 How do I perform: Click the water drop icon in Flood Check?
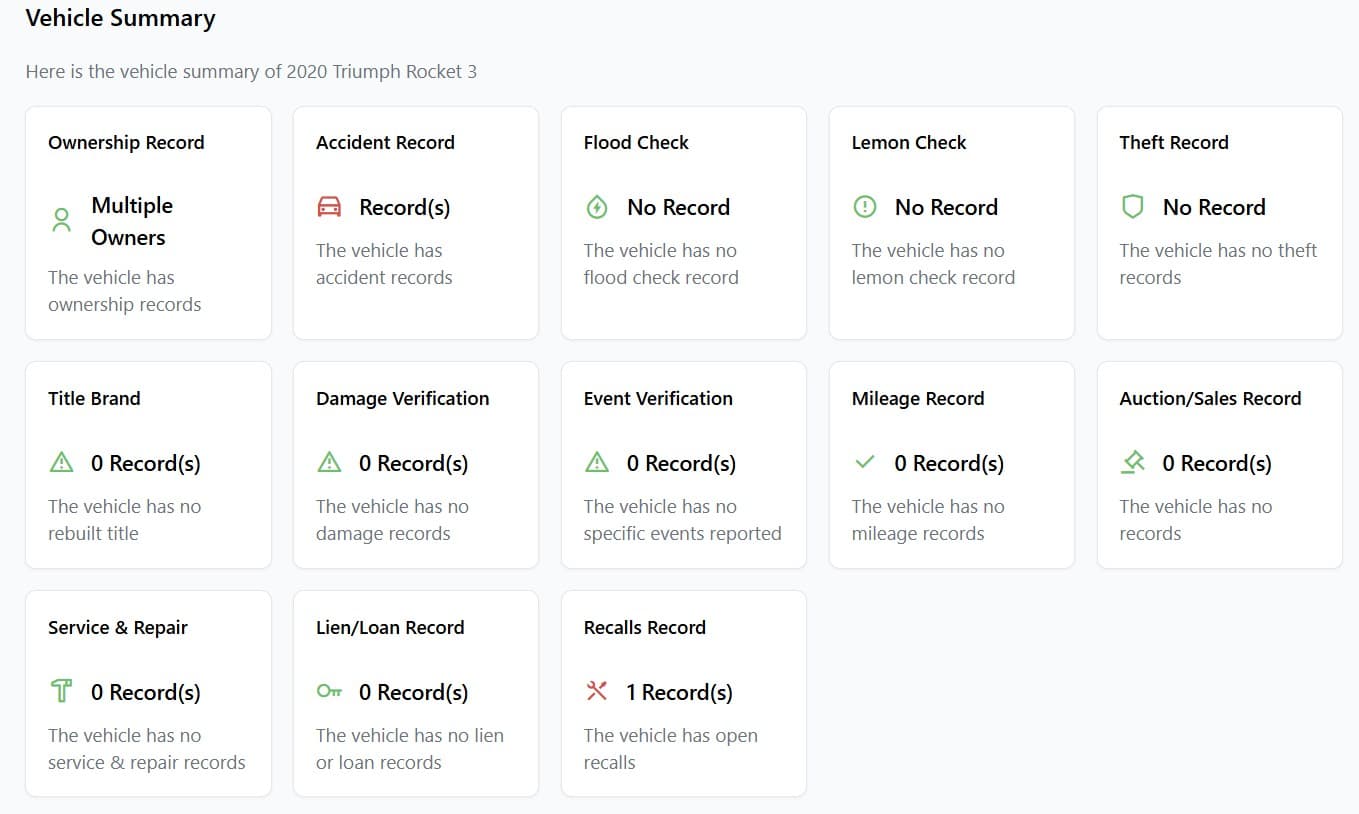point(597,207)
